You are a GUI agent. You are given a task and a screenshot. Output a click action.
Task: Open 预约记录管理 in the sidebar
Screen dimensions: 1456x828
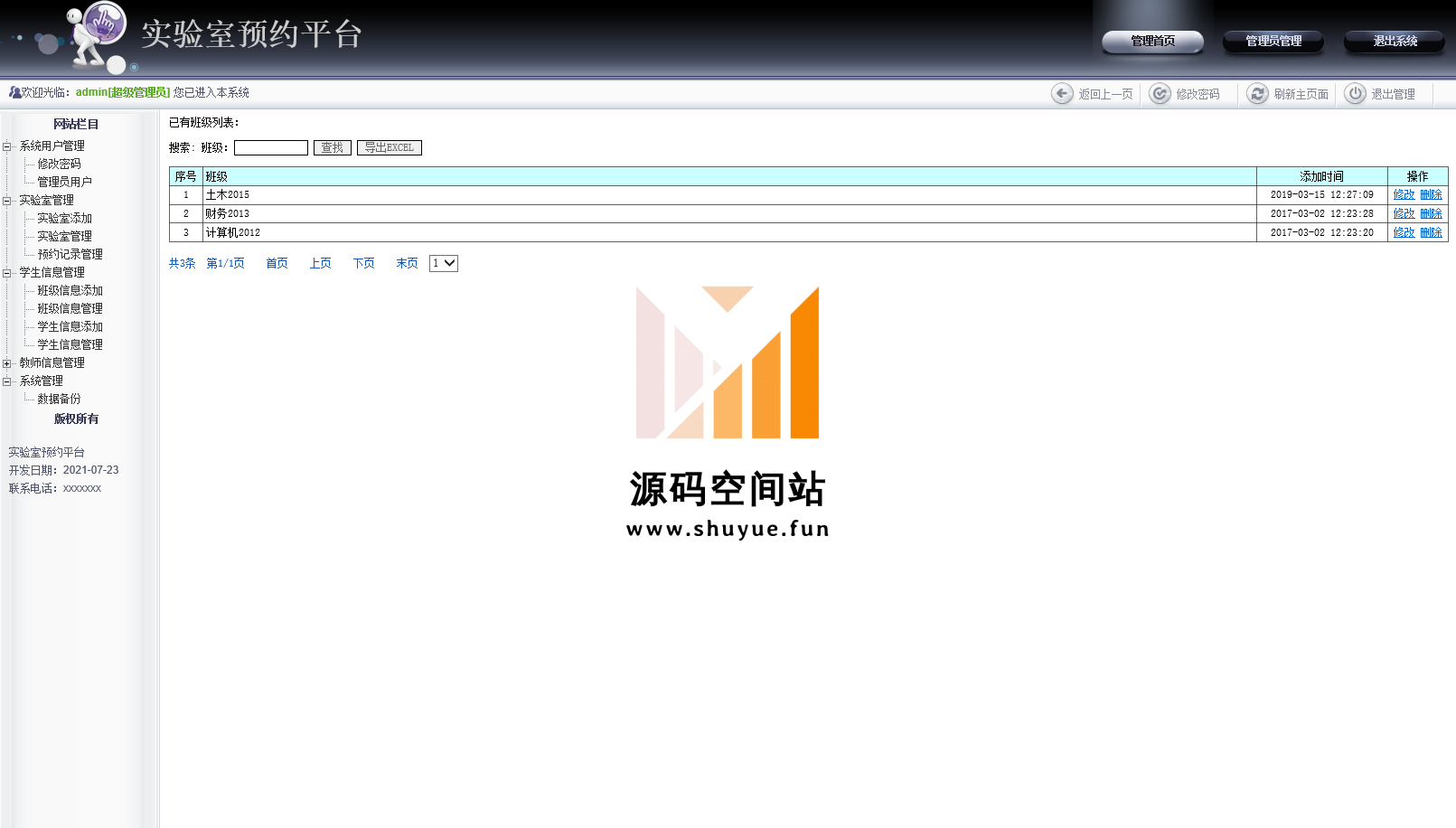click(x=70, y=254)
